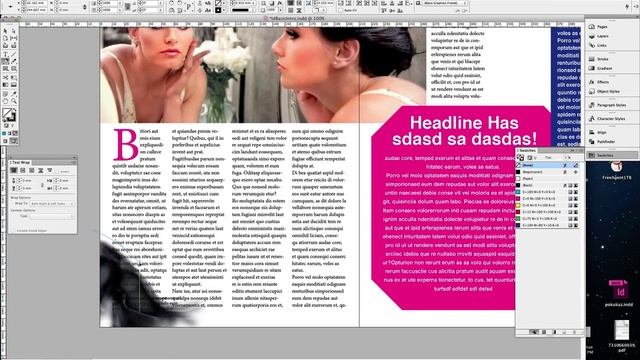
Task: Select the Free Transform tool
Action: pyautogui.click(x=13, y=77)
